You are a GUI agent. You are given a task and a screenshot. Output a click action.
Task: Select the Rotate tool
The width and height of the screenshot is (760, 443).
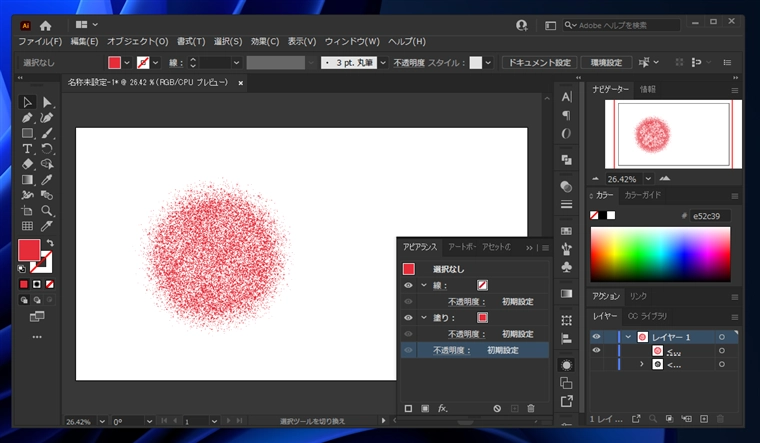pos(47,149)
